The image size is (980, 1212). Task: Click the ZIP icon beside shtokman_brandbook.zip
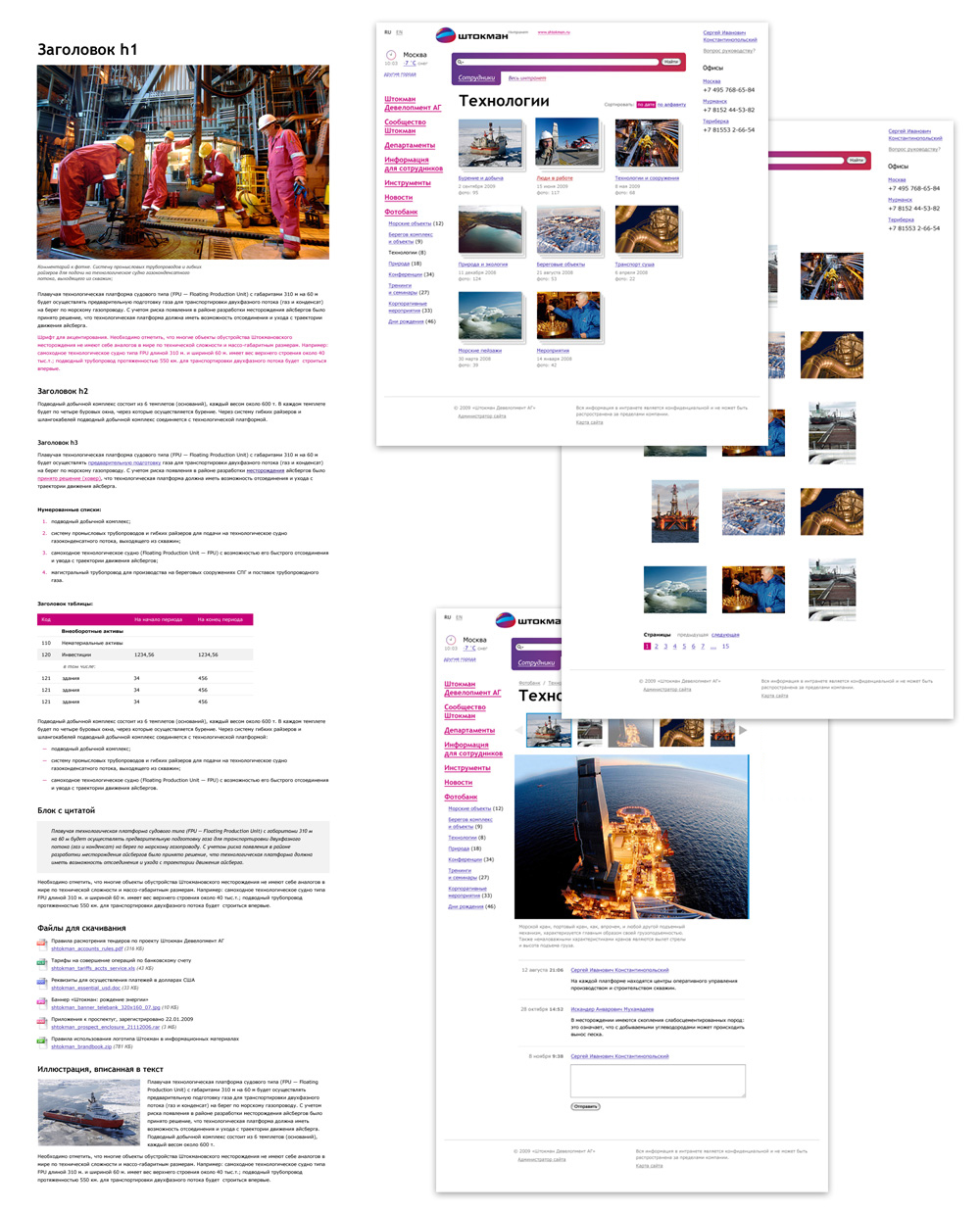[x=41, y=1042]
